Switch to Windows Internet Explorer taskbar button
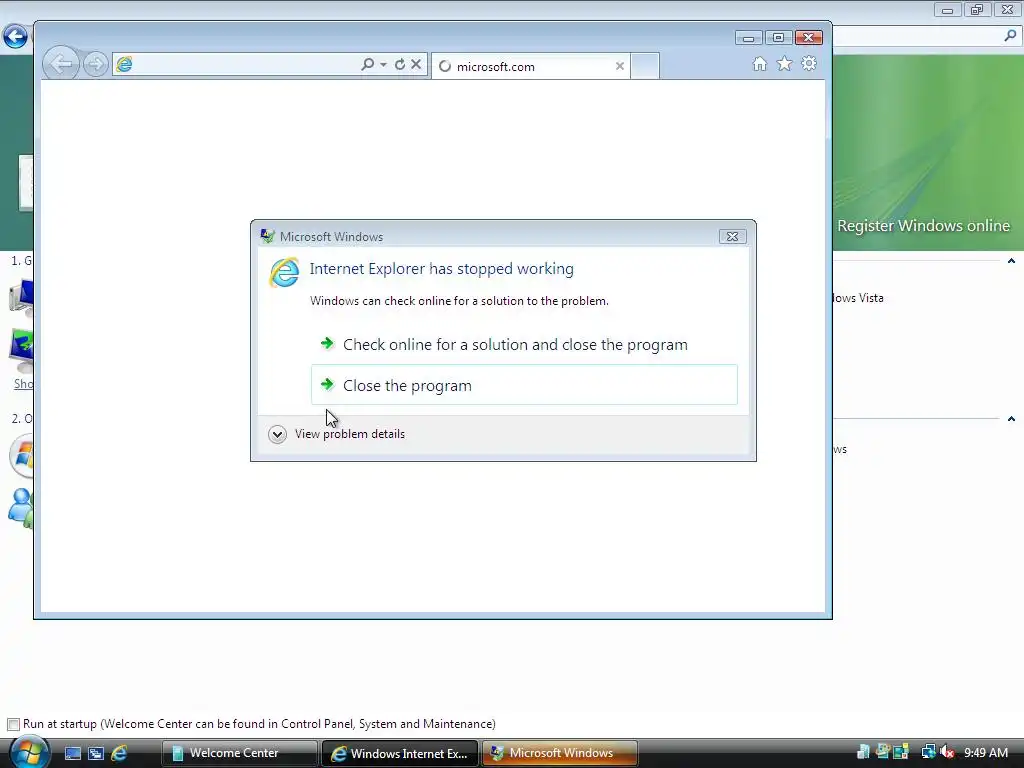 400,753
